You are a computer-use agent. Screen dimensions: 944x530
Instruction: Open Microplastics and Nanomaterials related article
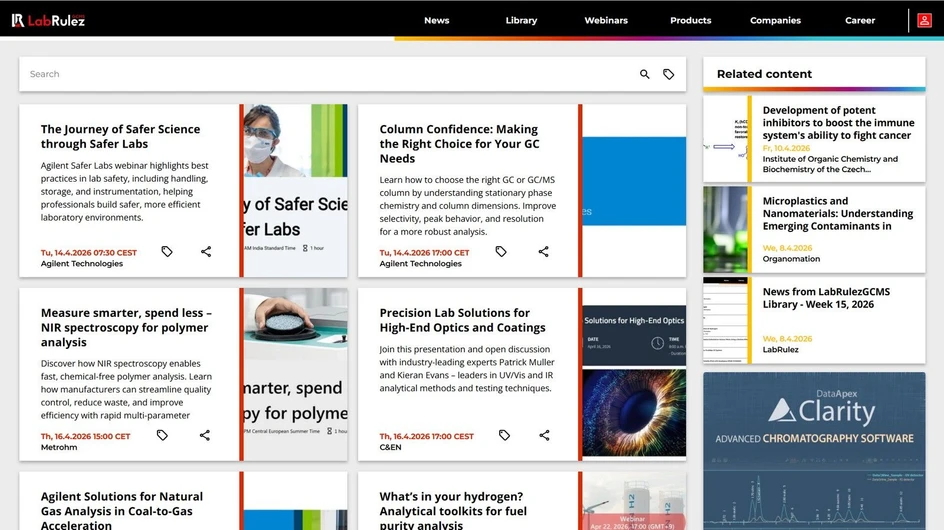click(x=837, y=213)
